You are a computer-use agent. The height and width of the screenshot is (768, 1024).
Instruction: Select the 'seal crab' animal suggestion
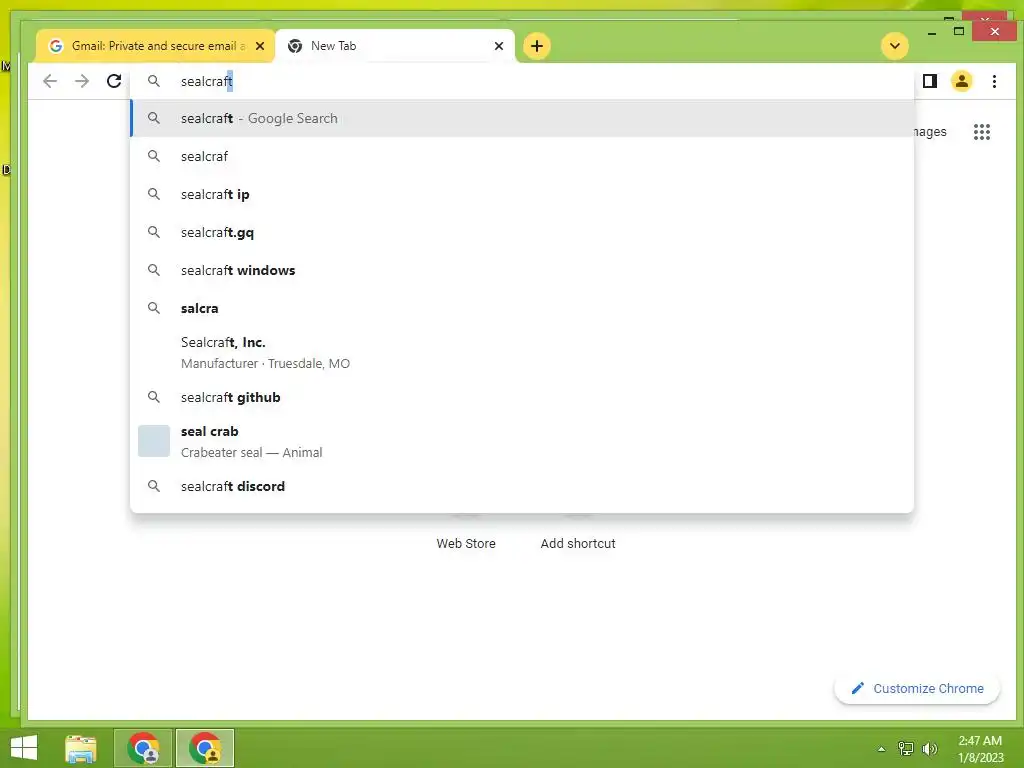pos(522,441)
